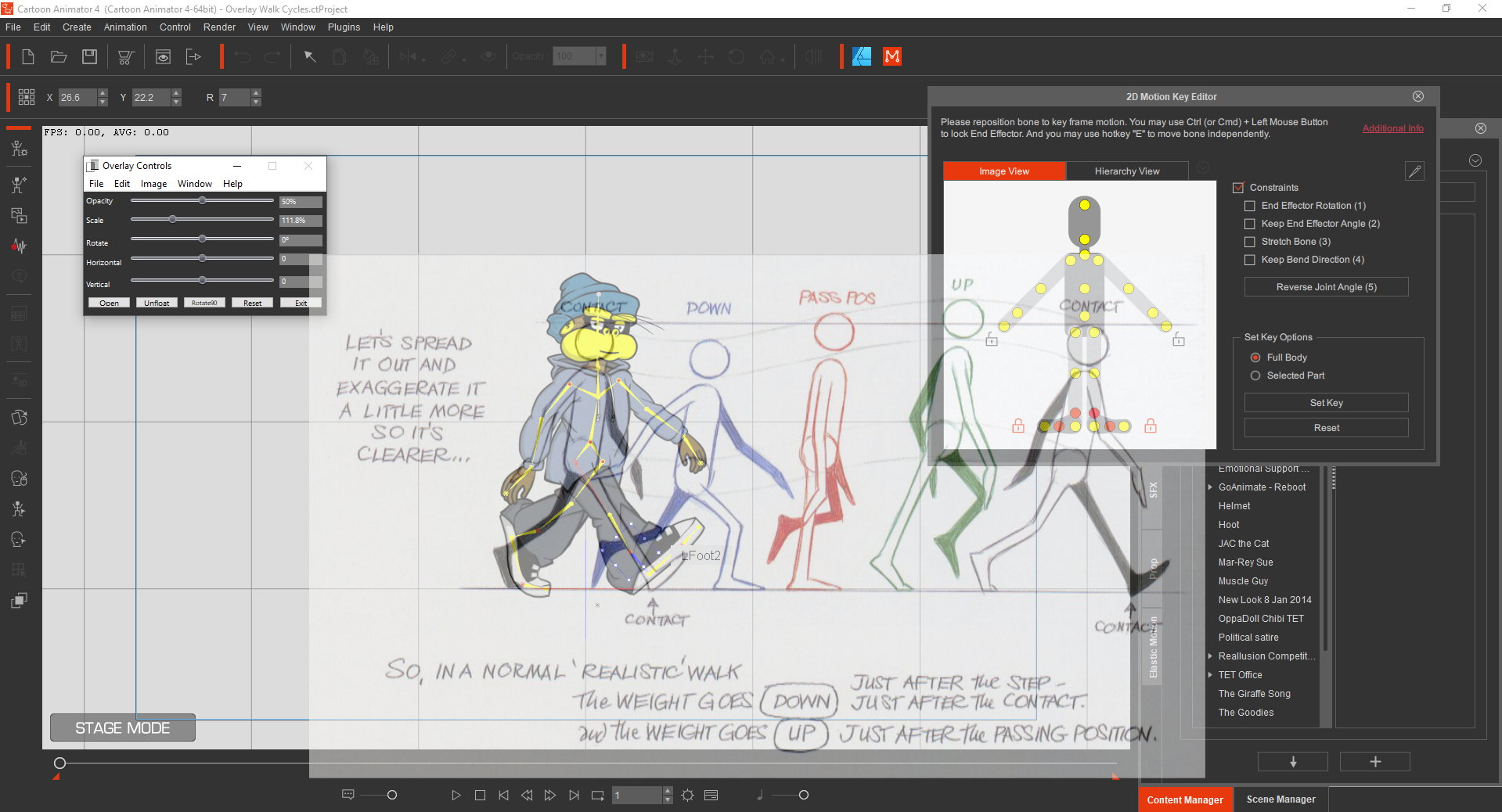Click the export arrow icon in toolbar
Image resolution: width=1502 pixels, height=812 pixels.
(193, 56)
